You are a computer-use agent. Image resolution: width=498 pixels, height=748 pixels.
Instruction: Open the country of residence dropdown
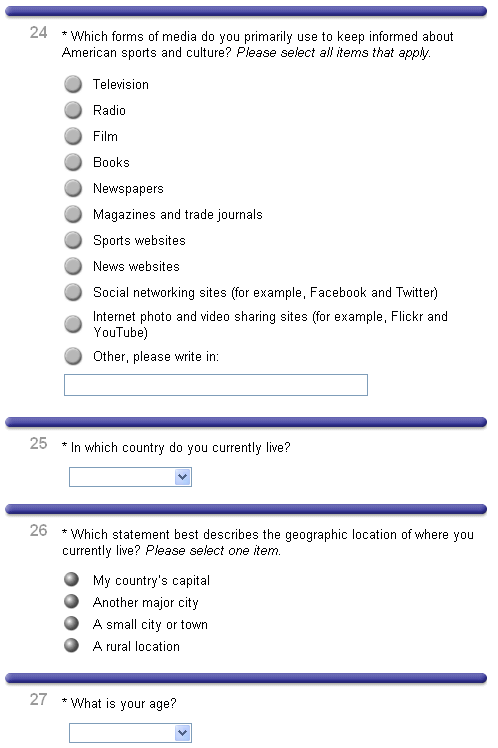(130, 477)
